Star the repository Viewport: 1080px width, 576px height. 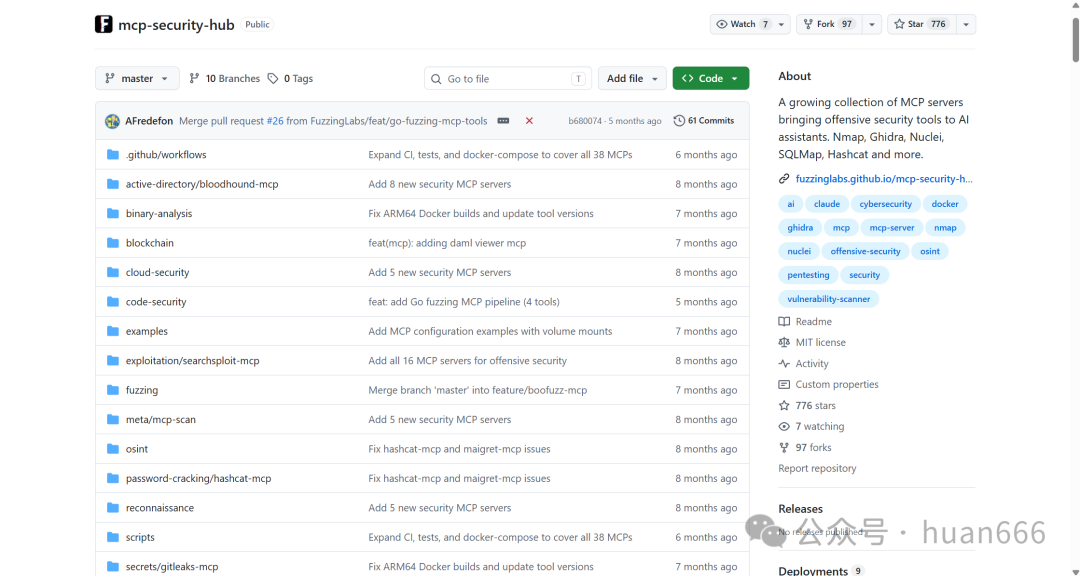tap(921, 24)
